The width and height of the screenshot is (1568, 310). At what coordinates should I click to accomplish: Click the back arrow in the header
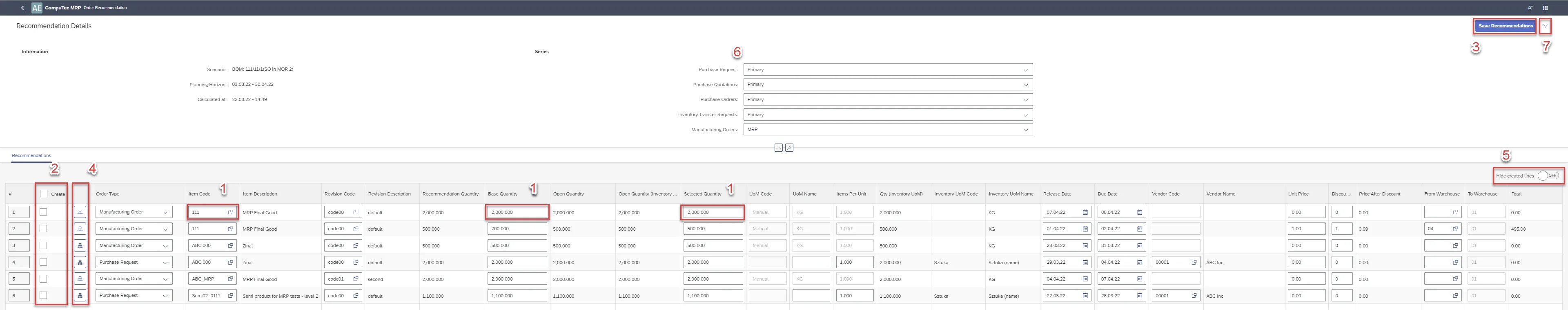tap(22, 8)
